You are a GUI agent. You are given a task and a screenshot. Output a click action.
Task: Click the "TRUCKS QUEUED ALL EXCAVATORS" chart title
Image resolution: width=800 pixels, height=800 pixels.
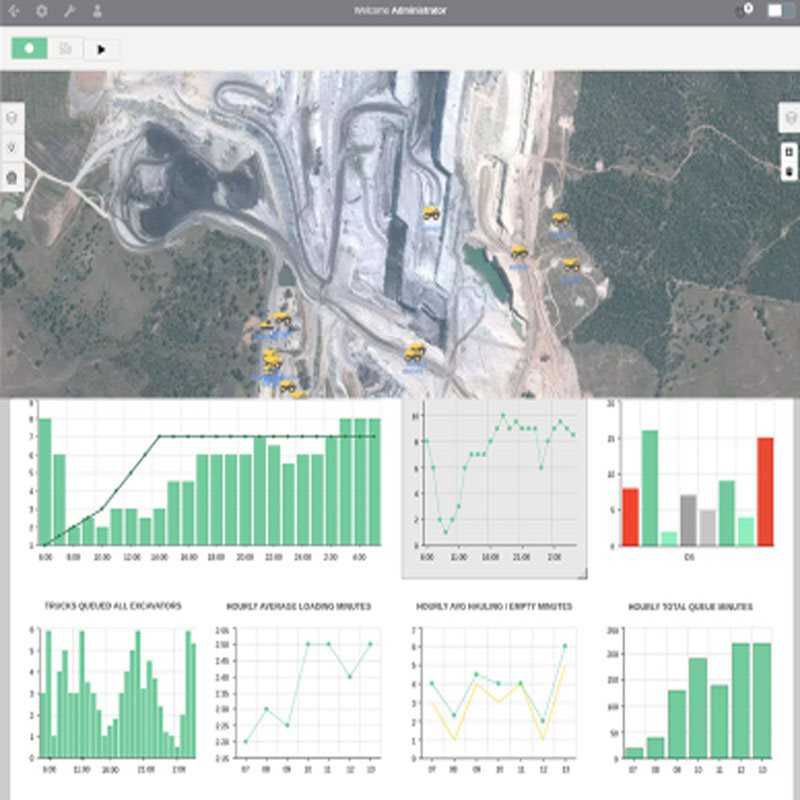tap(113, 606)
